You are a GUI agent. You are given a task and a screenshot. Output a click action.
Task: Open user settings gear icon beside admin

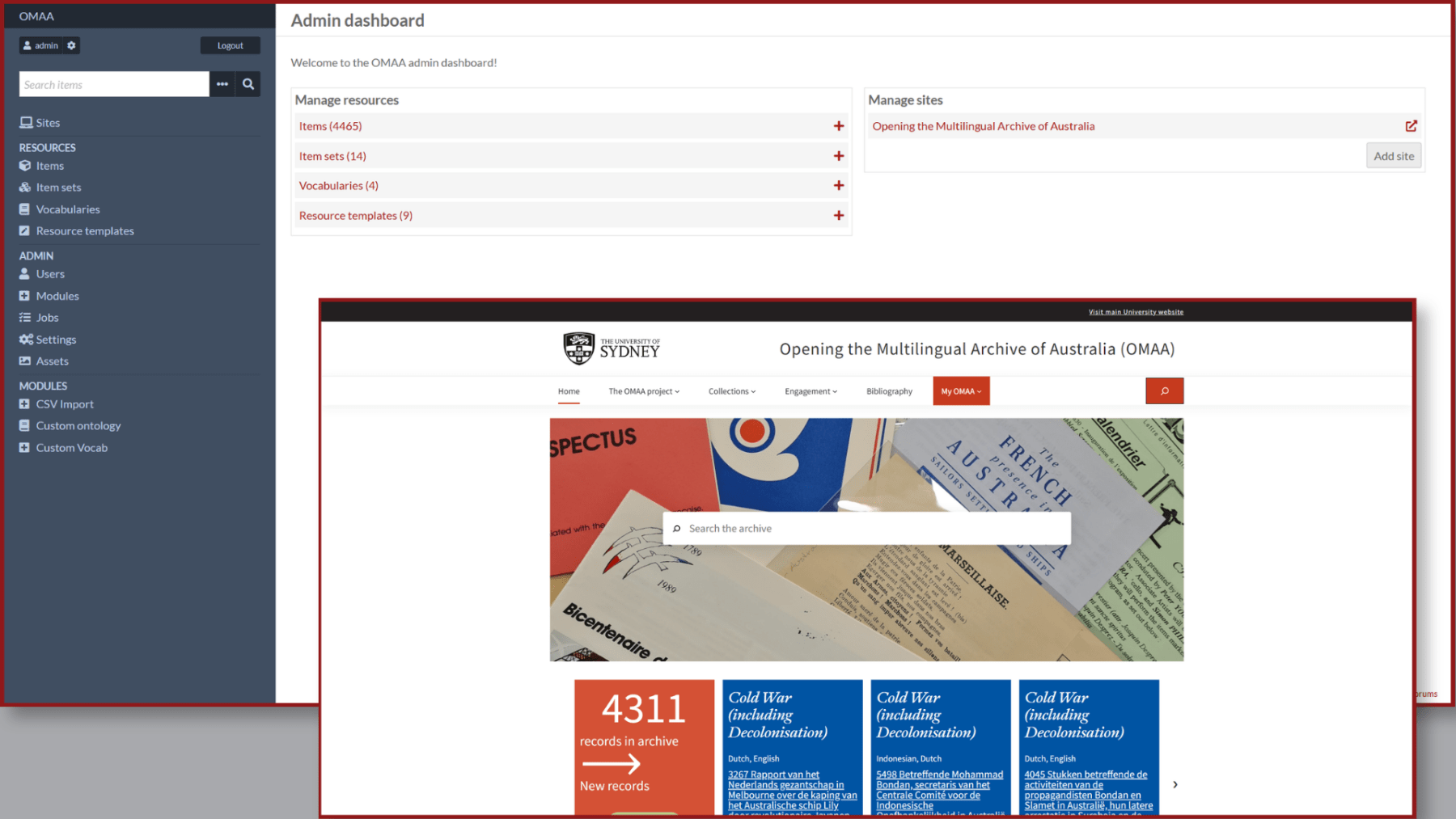point(71,45)
